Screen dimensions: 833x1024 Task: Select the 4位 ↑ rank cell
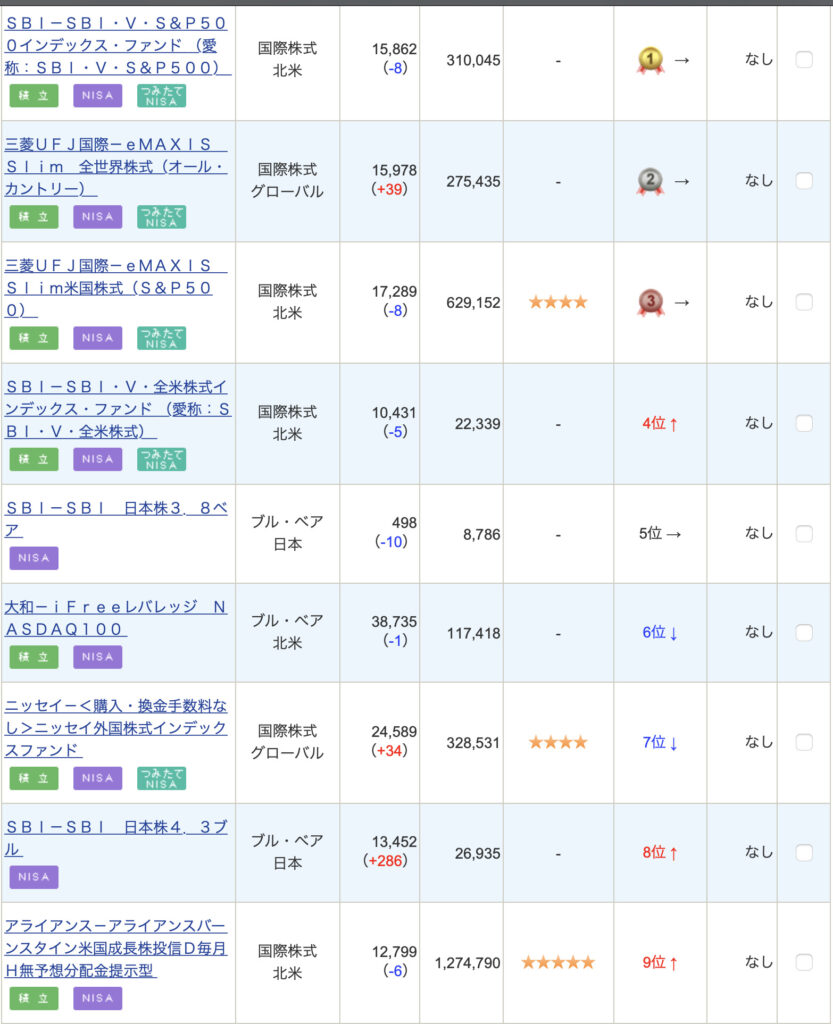point(660,424)
